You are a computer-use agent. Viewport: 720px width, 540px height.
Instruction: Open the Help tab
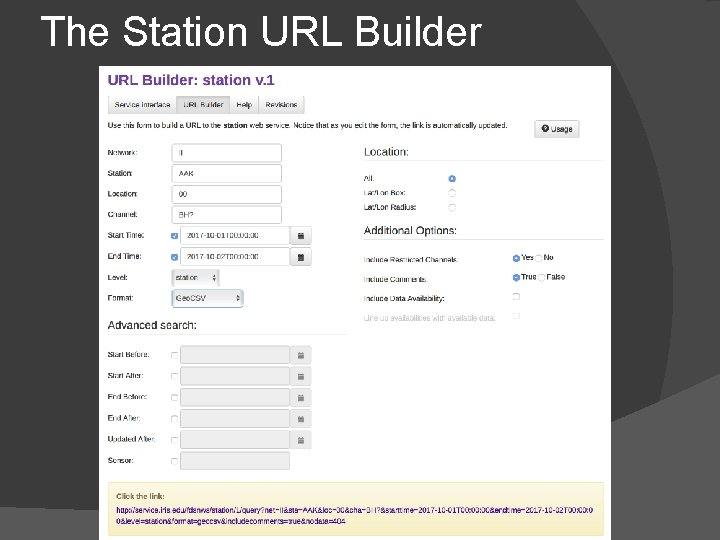tap(244, 105)
